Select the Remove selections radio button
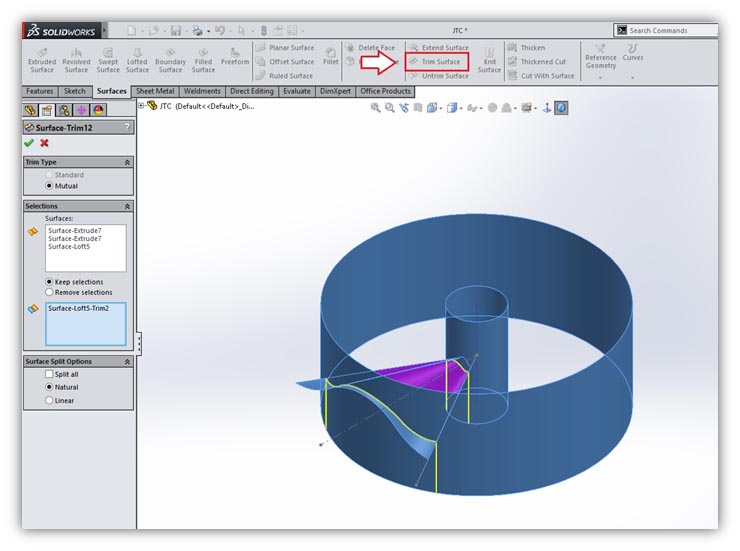 click(x=50, y=292)
